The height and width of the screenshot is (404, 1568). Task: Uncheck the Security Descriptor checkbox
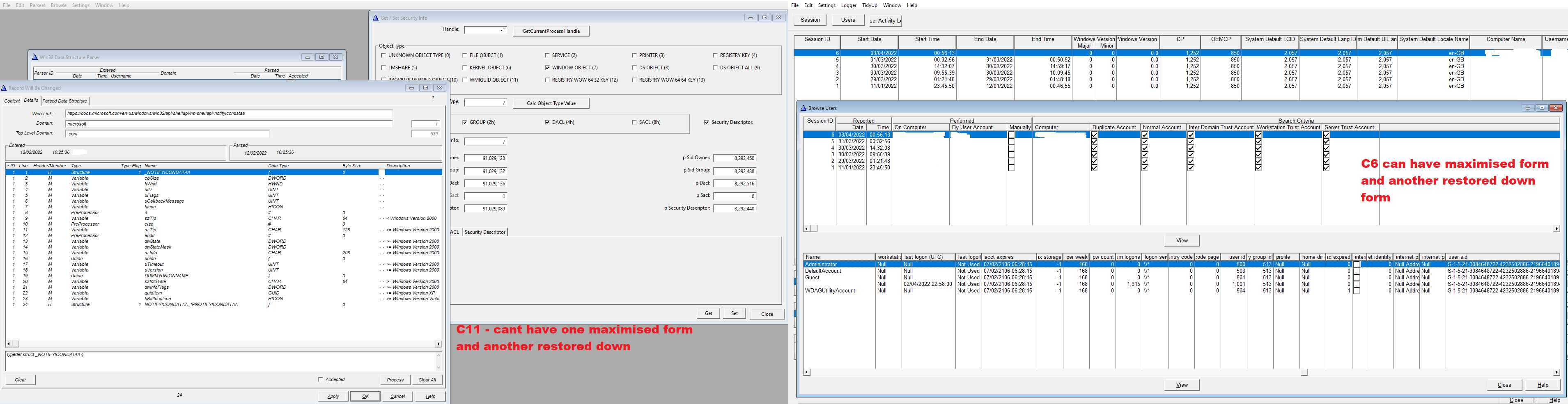pyautogui.click(x=706, y=122)
